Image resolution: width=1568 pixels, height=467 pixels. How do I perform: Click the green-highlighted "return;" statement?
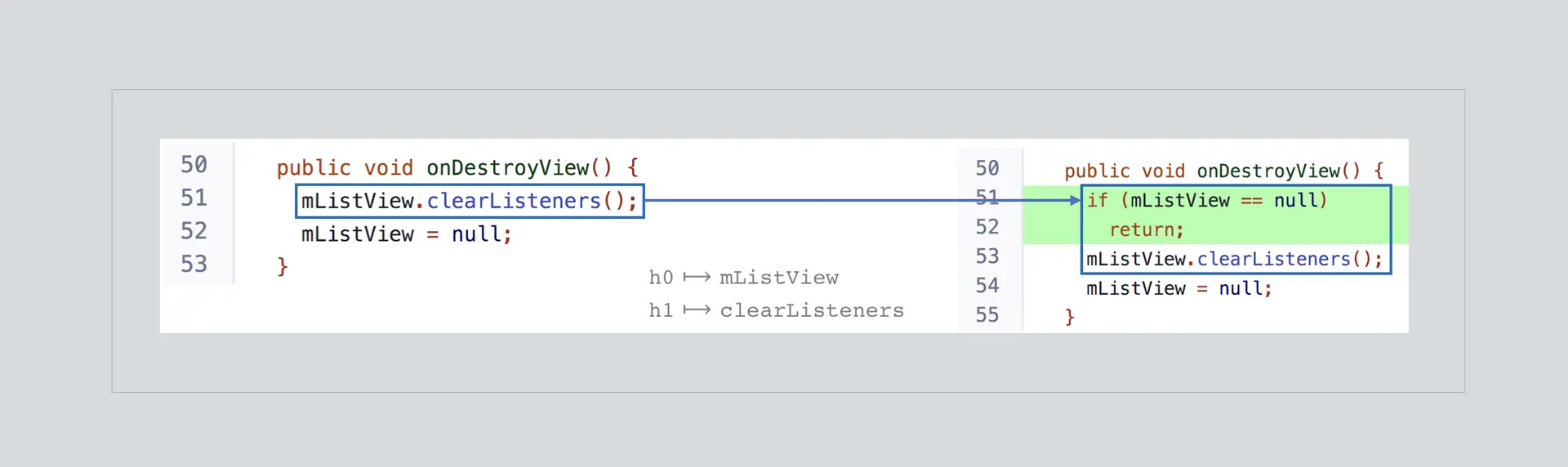(1146, 230)
